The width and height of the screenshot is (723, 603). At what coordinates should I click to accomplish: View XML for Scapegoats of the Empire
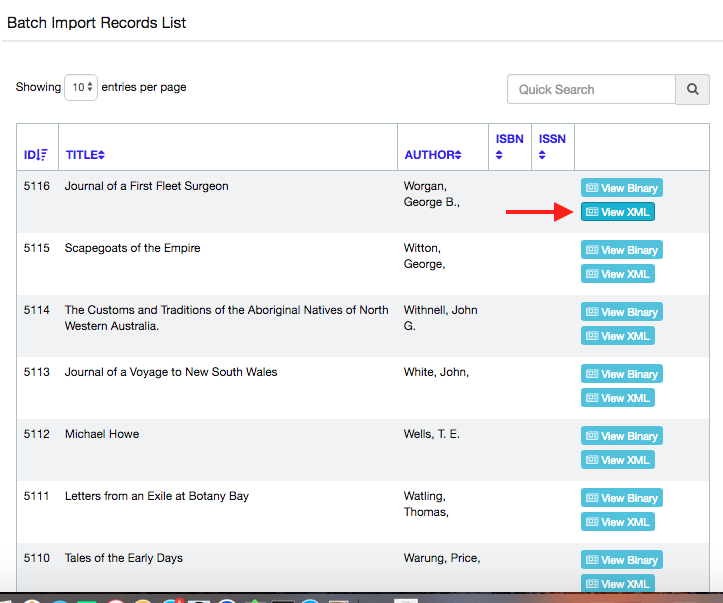[x=617, y=274]
